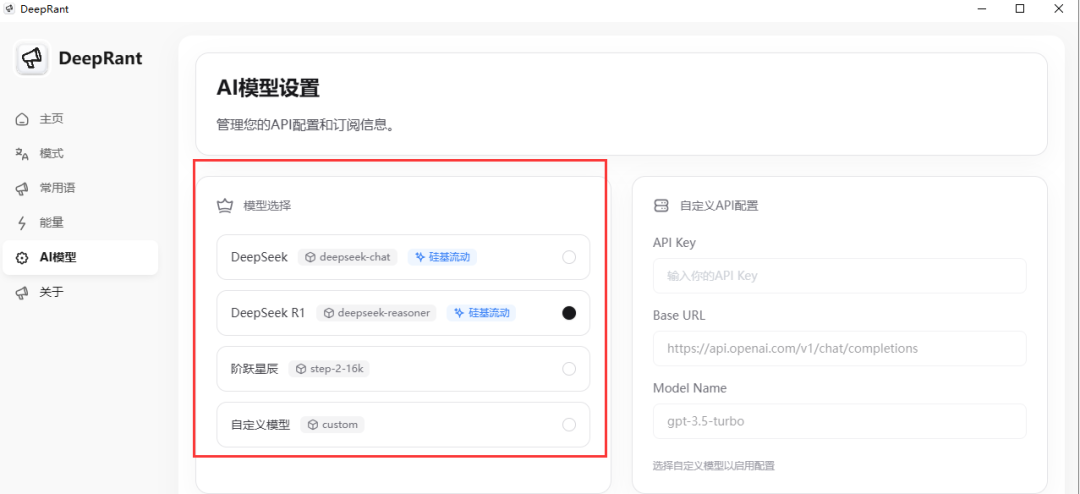Go to 常用语 in the sidebar
This screenshot has height=494, width=1080.
click(x=80, y=188)
